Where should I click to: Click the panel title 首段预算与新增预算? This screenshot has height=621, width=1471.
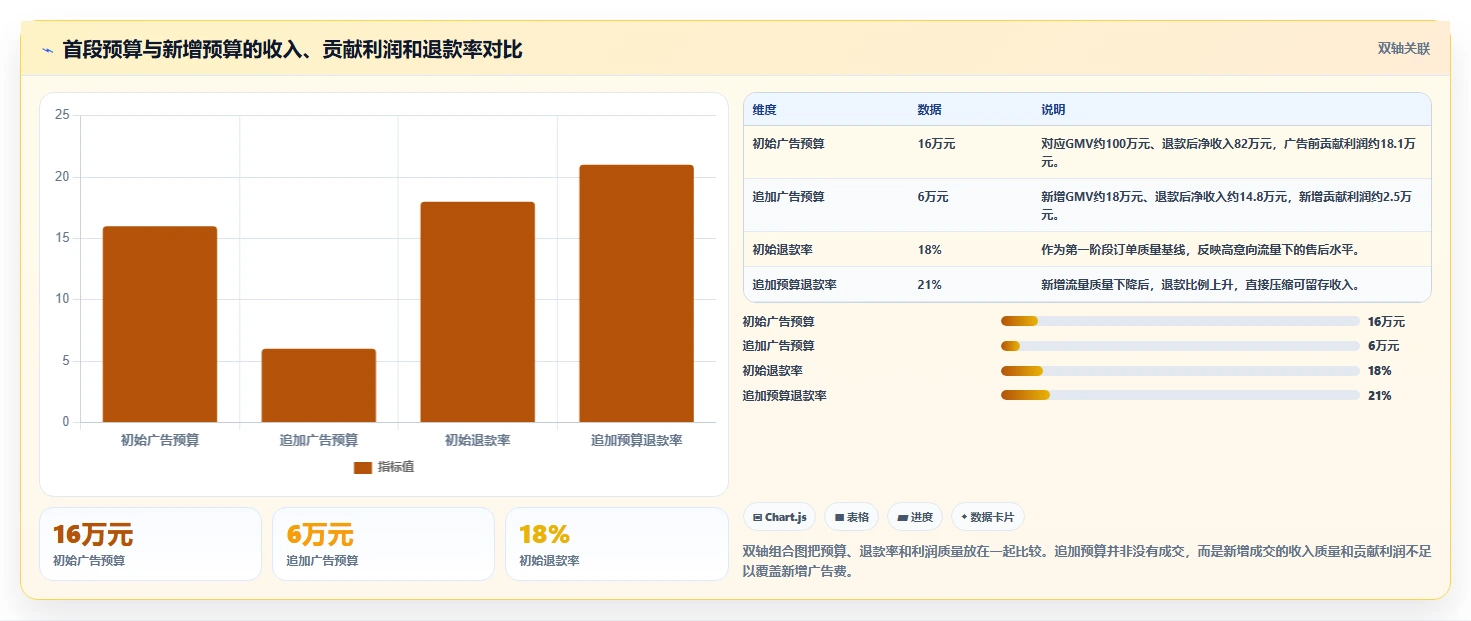point(293,50)
